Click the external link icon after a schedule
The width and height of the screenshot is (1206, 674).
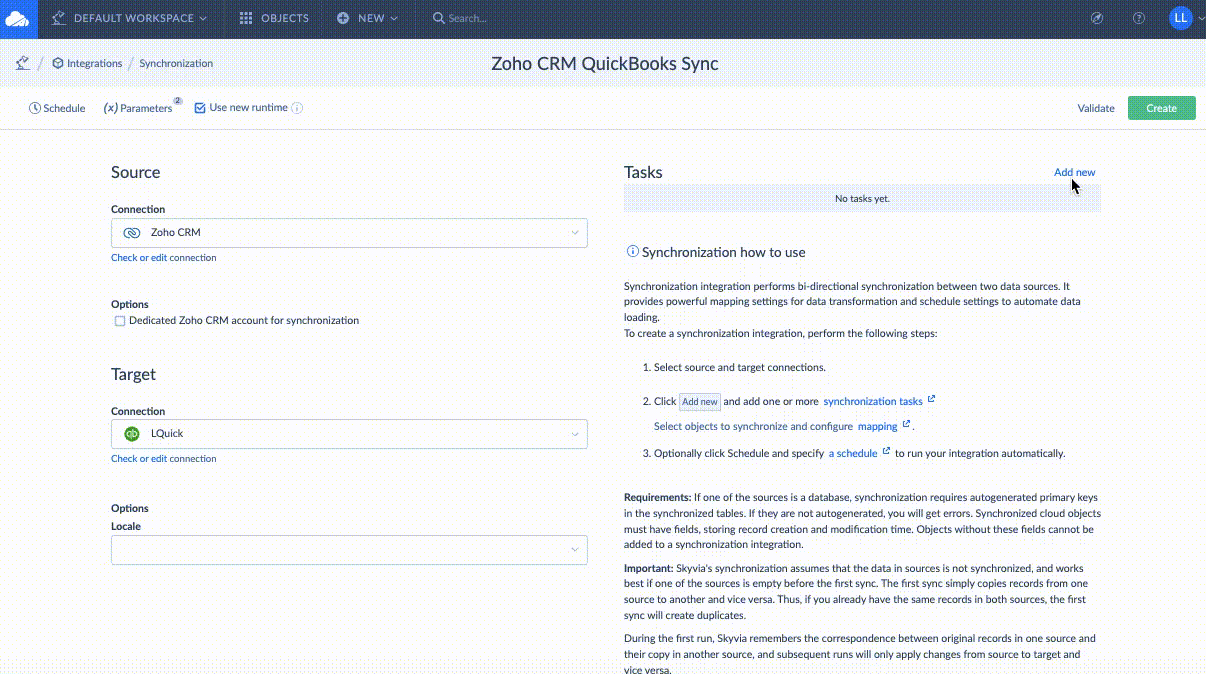[x=886, y=451]
